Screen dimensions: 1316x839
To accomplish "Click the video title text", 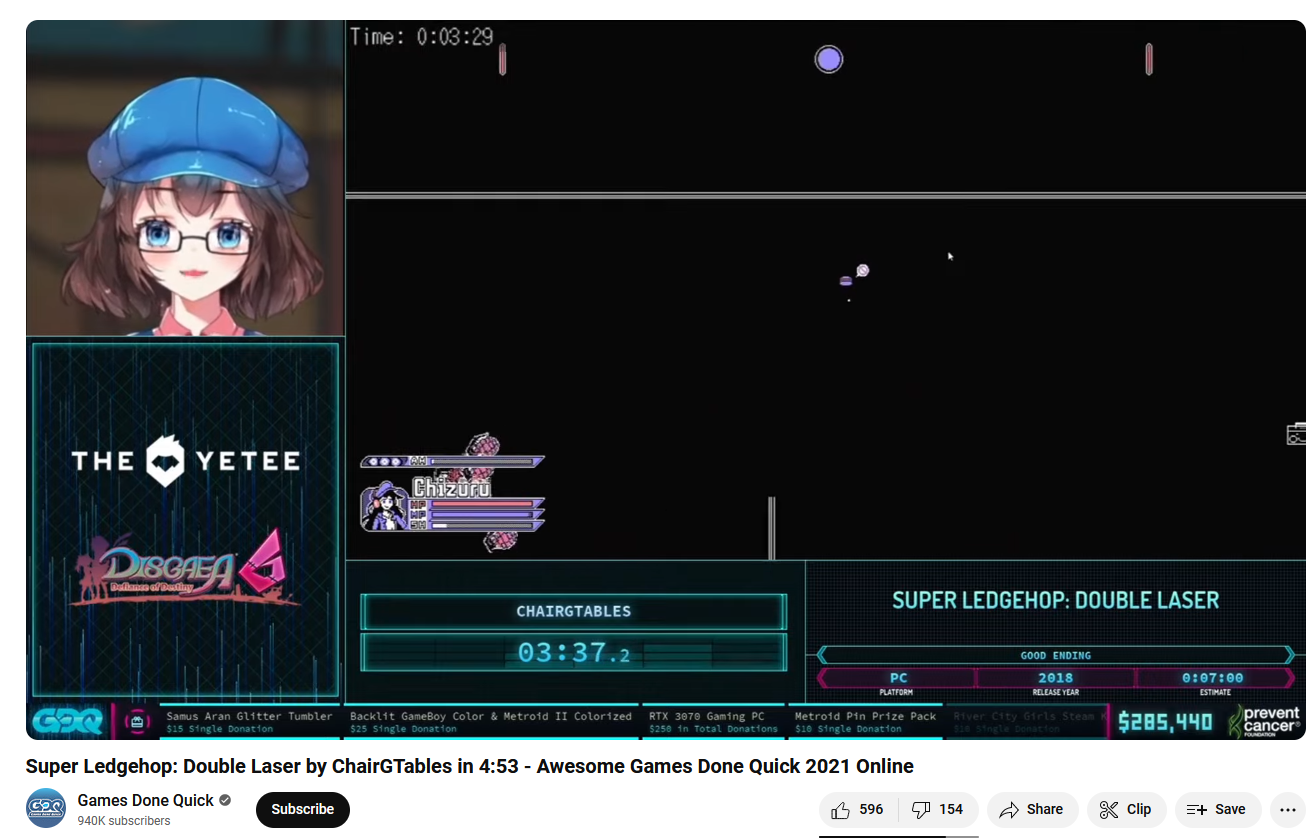I will [469, 767].
